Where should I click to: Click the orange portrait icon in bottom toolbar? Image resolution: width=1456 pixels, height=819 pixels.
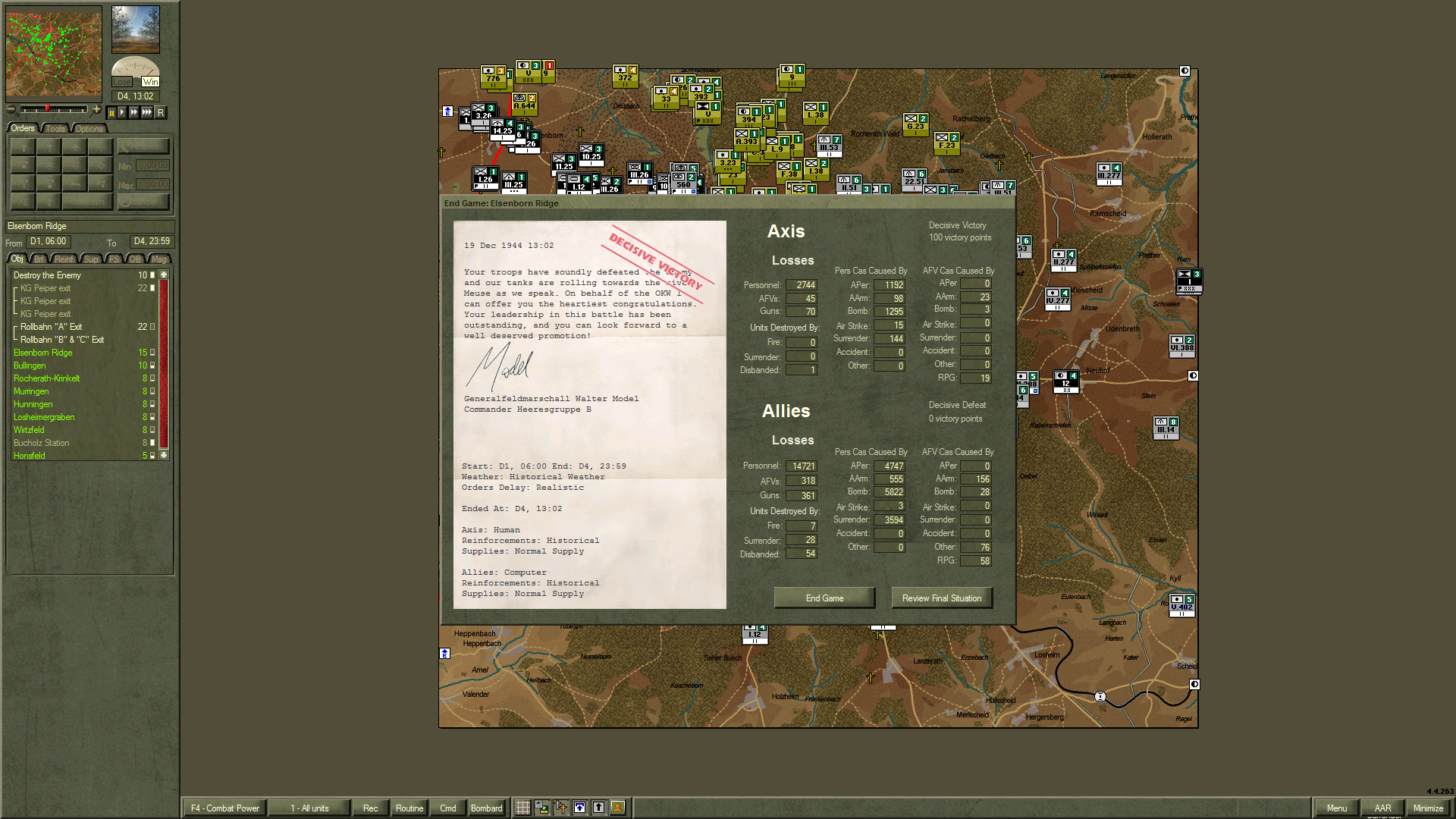(618, 808)
